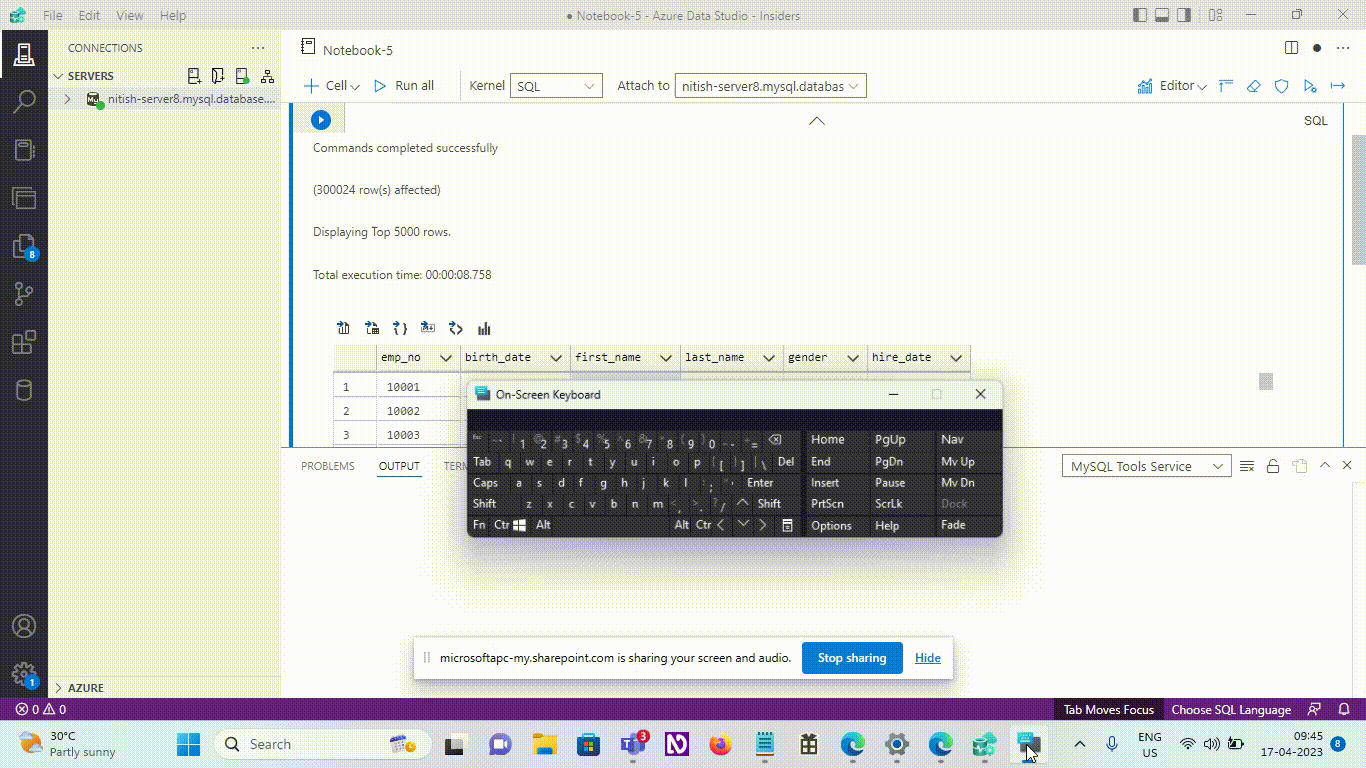
Task: Collapse cell code with the chevron above output
Action: [x=817, y=121]
